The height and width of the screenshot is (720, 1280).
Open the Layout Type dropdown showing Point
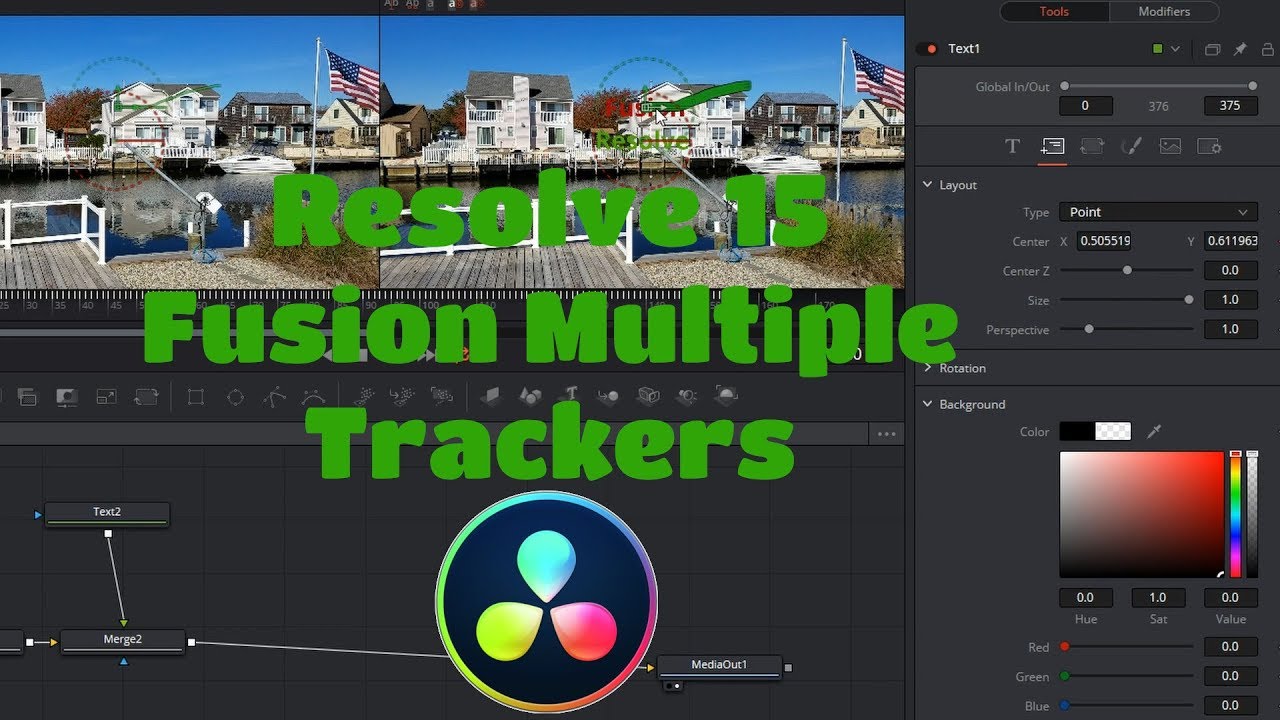[x=1158, y=212]
